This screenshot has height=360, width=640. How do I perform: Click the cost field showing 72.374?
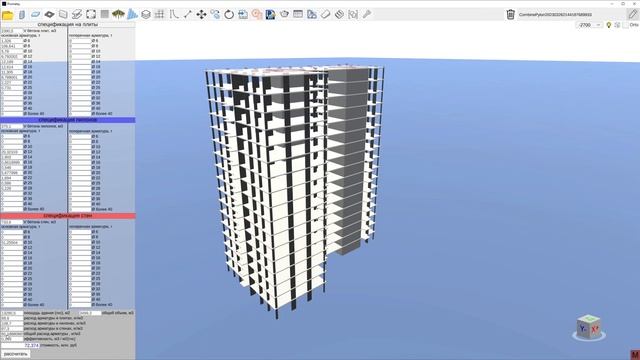click(x=20, y=345)
